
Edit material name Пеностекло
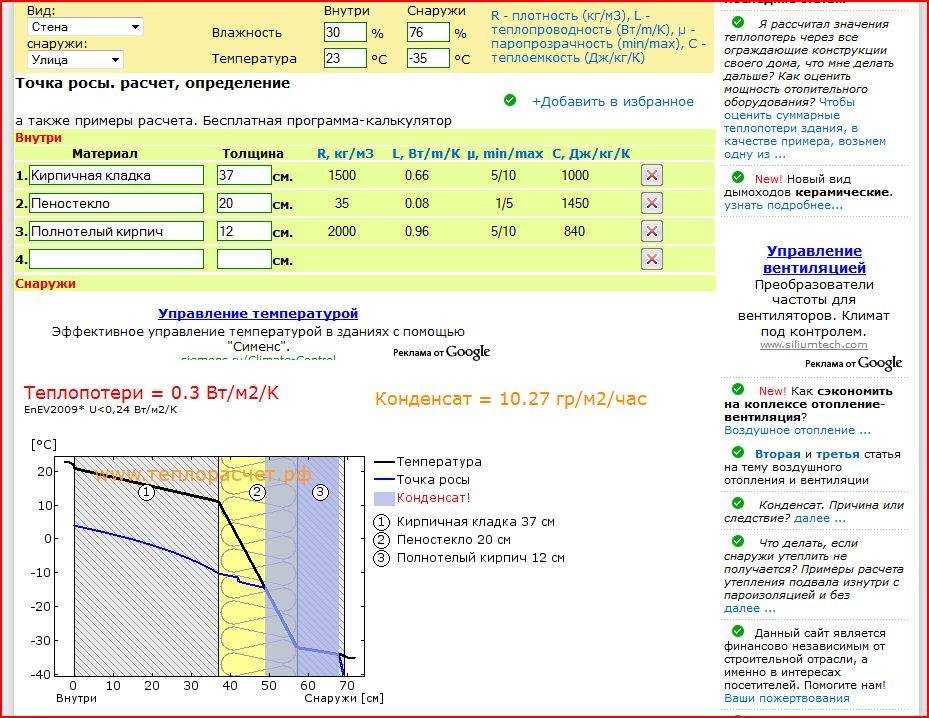116,203
